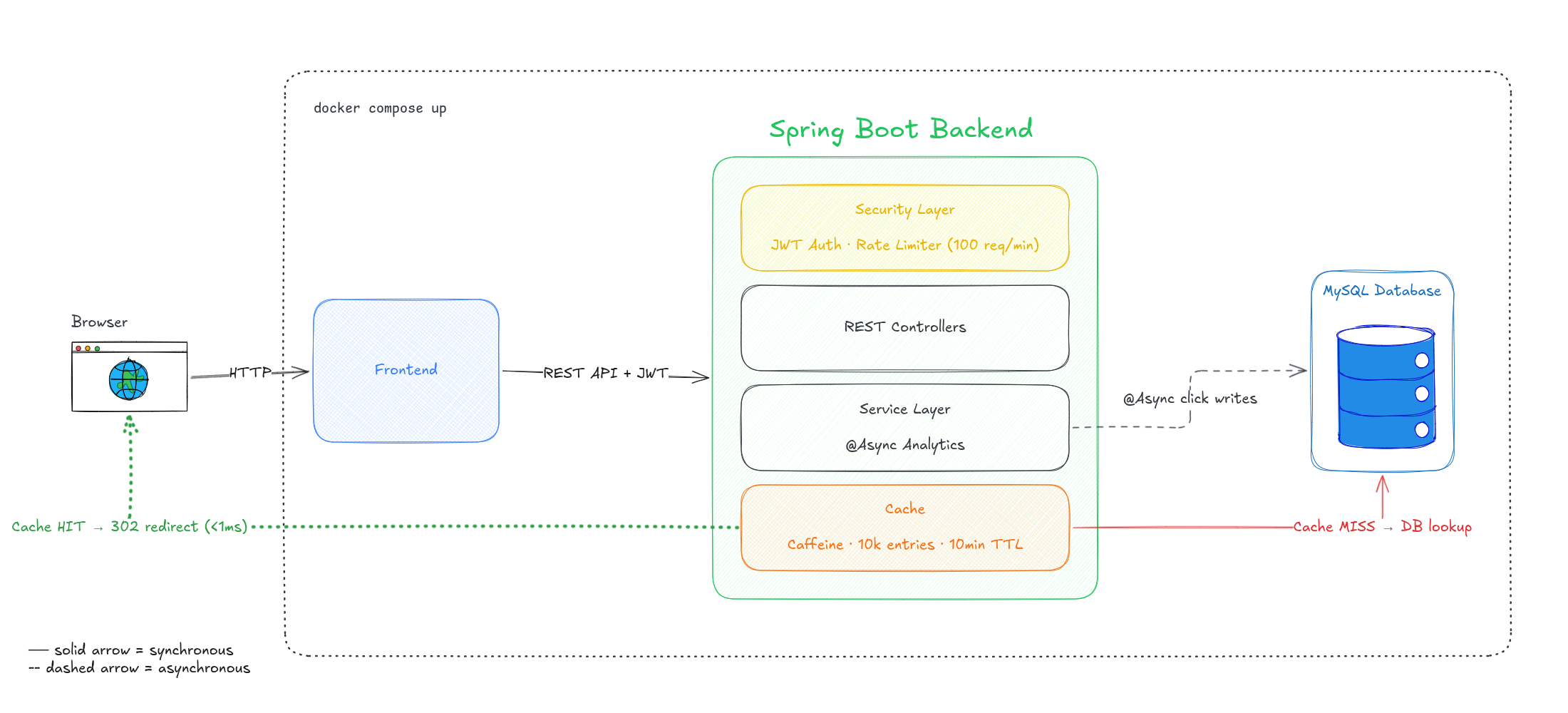Select the Cache MISS → DB lookup text

pos(1382,527)
